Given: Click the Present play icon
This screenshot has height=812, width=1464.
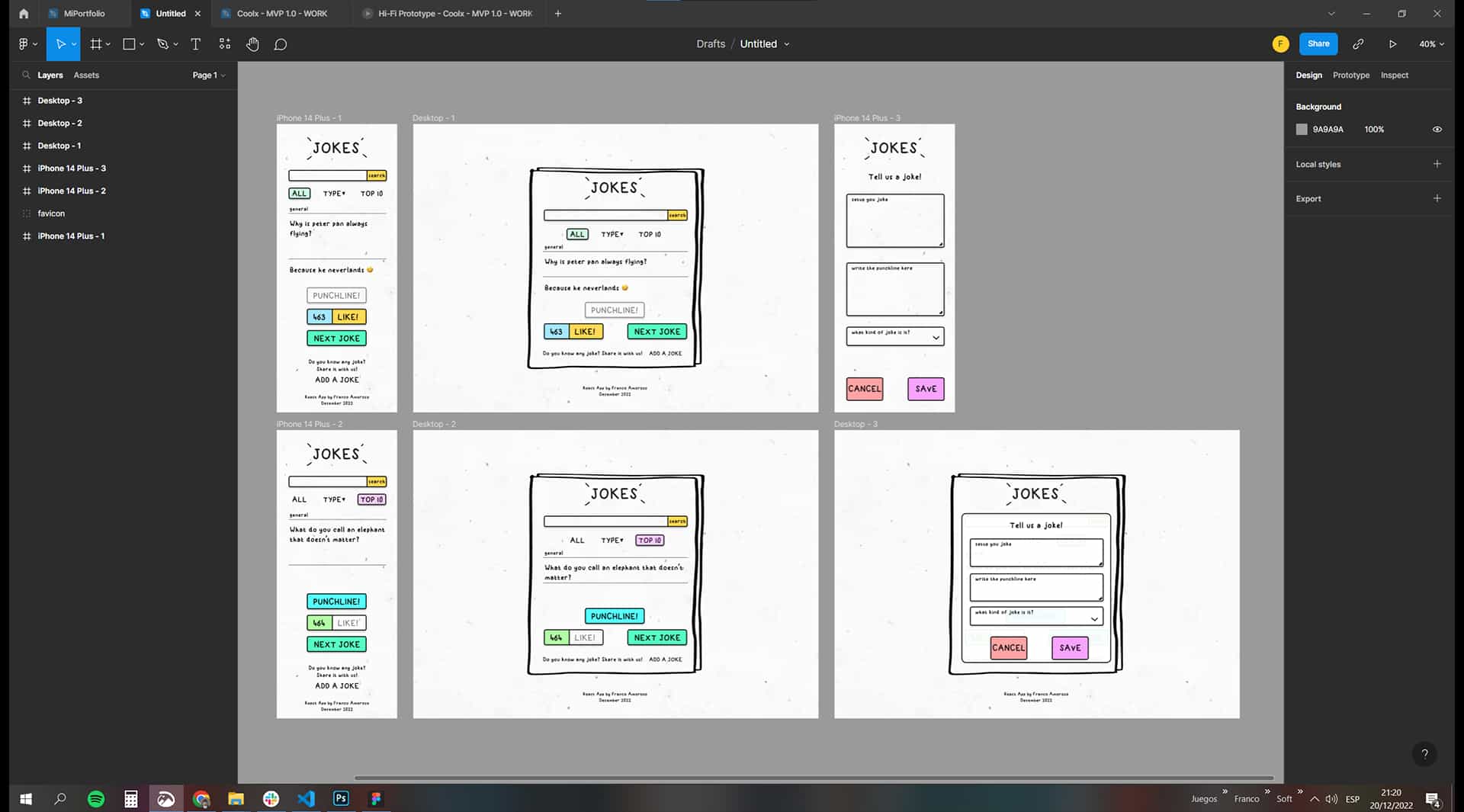Looking at the screenshot, I should pyautogui.click(x=1392, y=44).
